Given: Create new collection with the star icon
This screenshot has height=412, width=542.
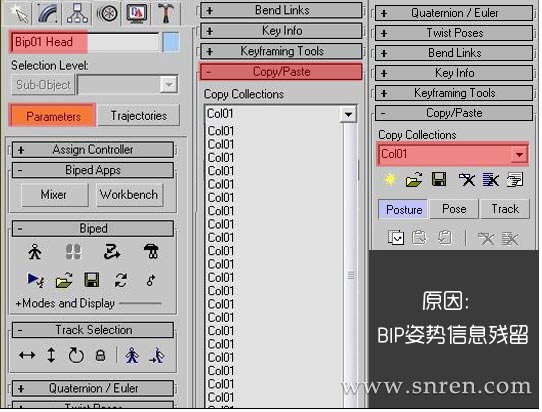Looking at the screenshot, I should click(390, 180).
